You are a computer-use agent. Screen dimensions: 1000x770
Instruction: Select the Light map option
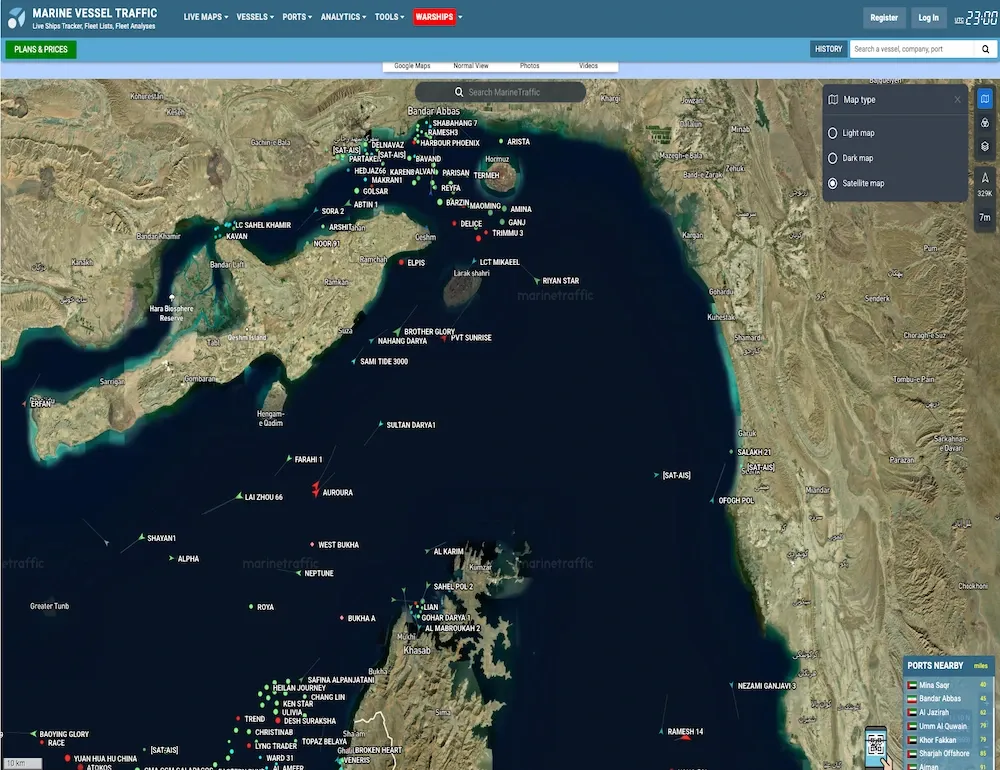[833, 133]
